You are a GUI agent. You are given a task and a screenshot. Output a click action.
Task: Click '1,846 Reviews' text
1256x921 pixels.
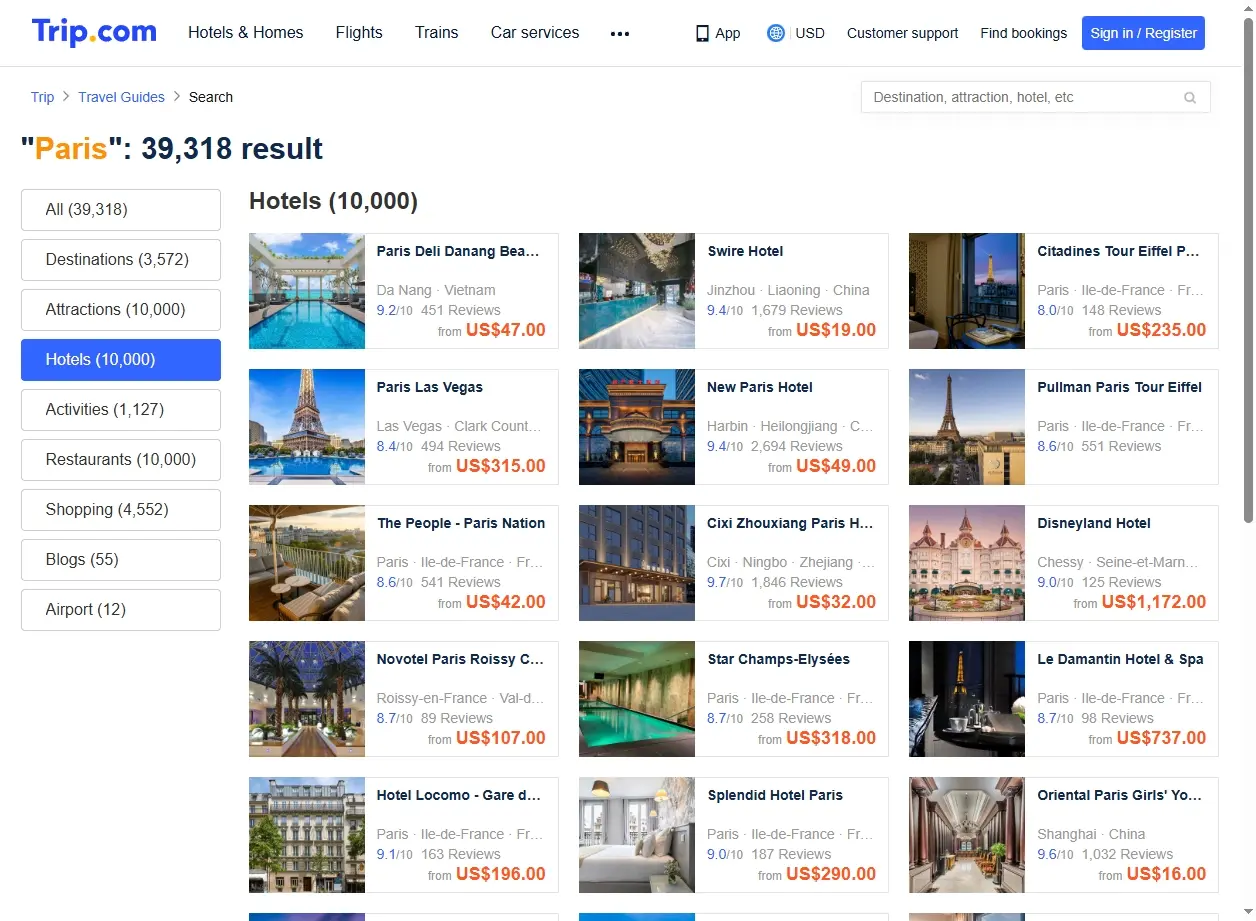[797, 582]
